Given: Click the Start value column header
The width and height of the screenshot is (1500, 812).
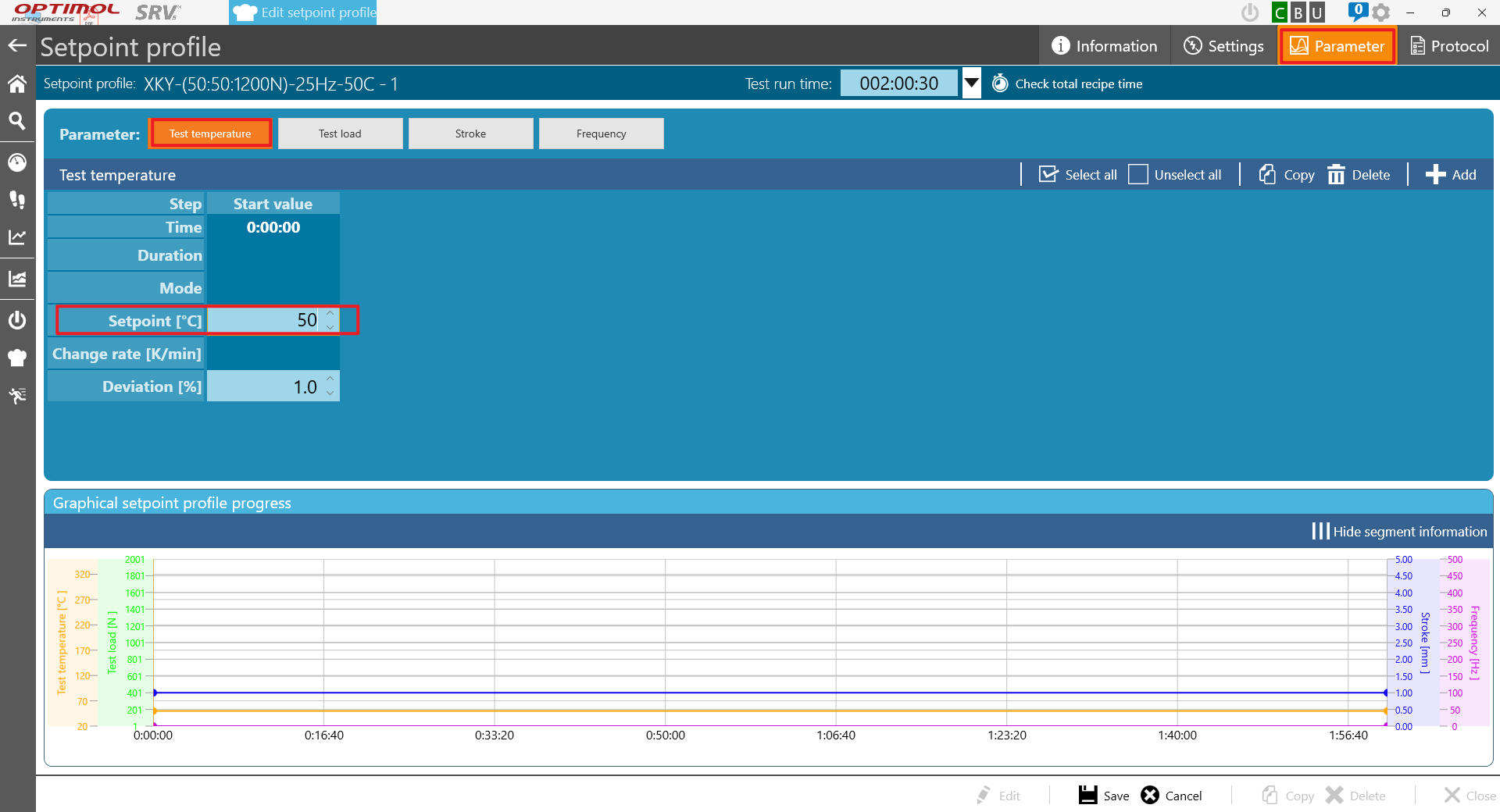Looking at the screenshot, I should (273, 204).
